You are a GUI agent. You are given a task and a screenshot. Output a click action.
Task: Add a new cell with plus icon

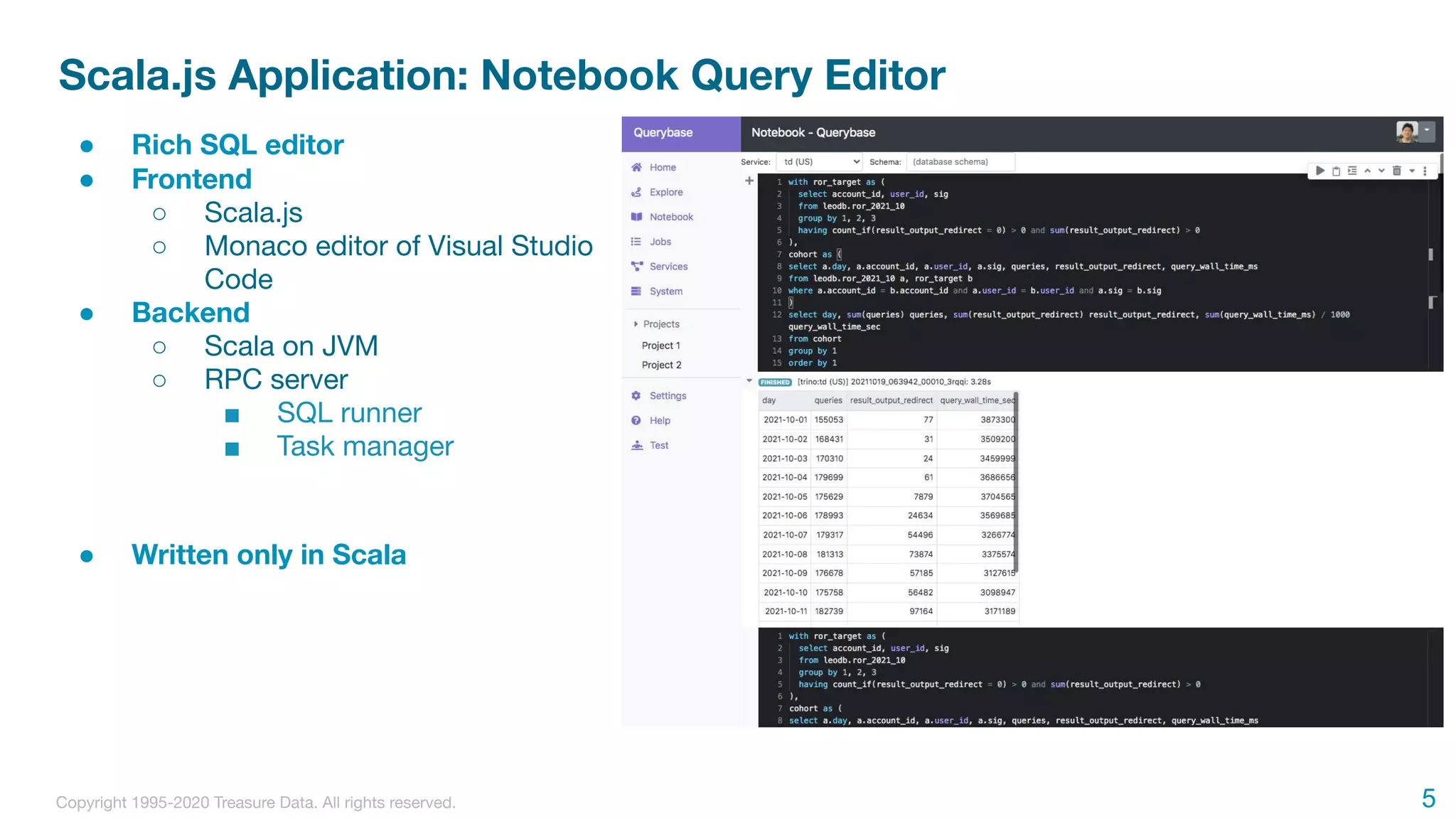pos(749,181)
